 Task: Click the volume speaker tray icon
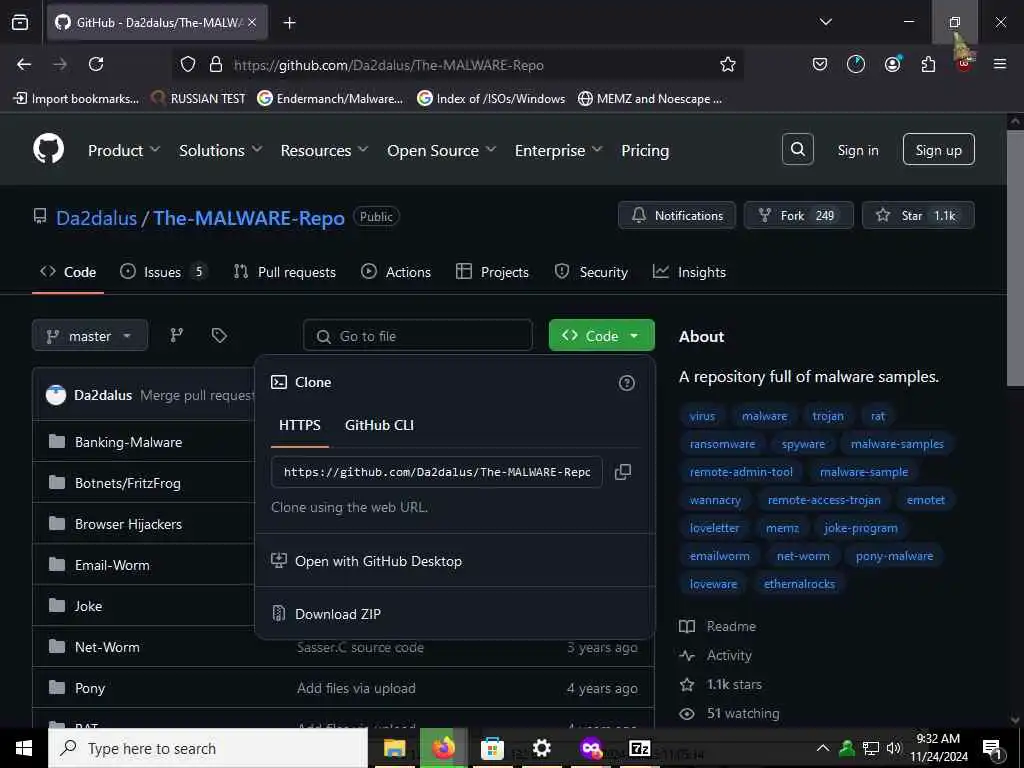click(x=894, y=748)
